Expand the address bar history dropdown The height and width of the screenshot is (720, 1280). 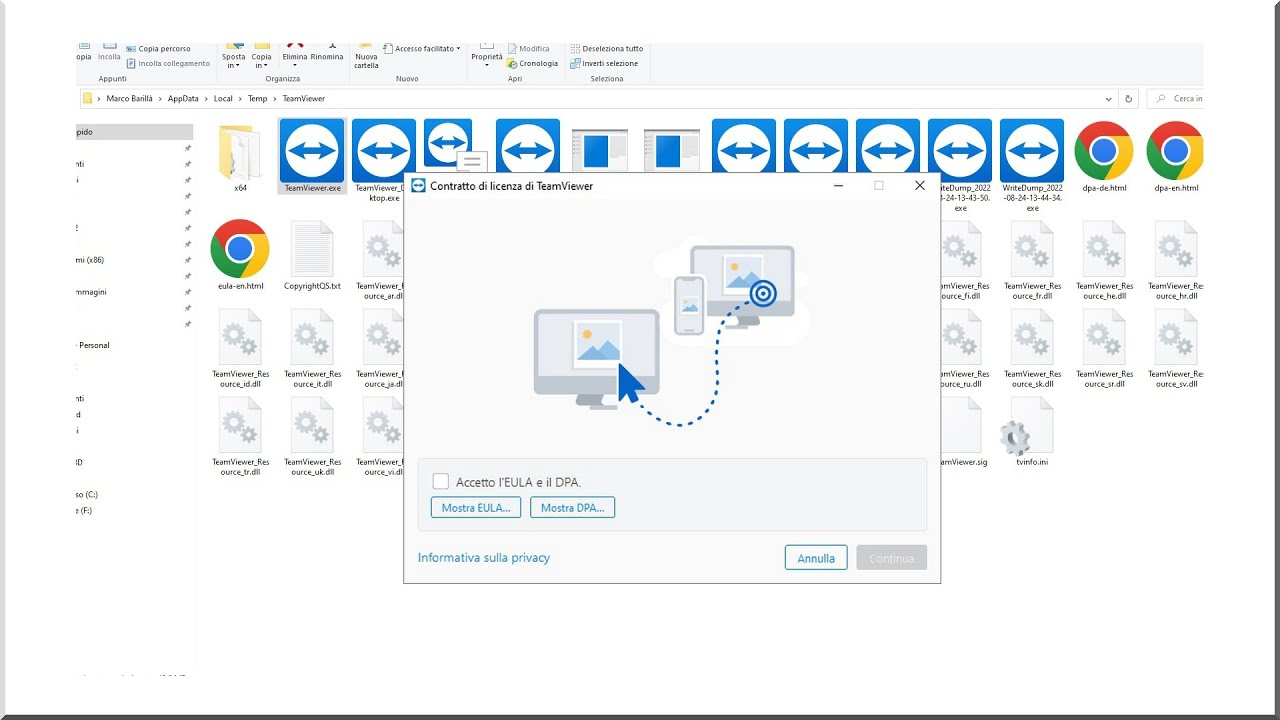point(1108,99)
